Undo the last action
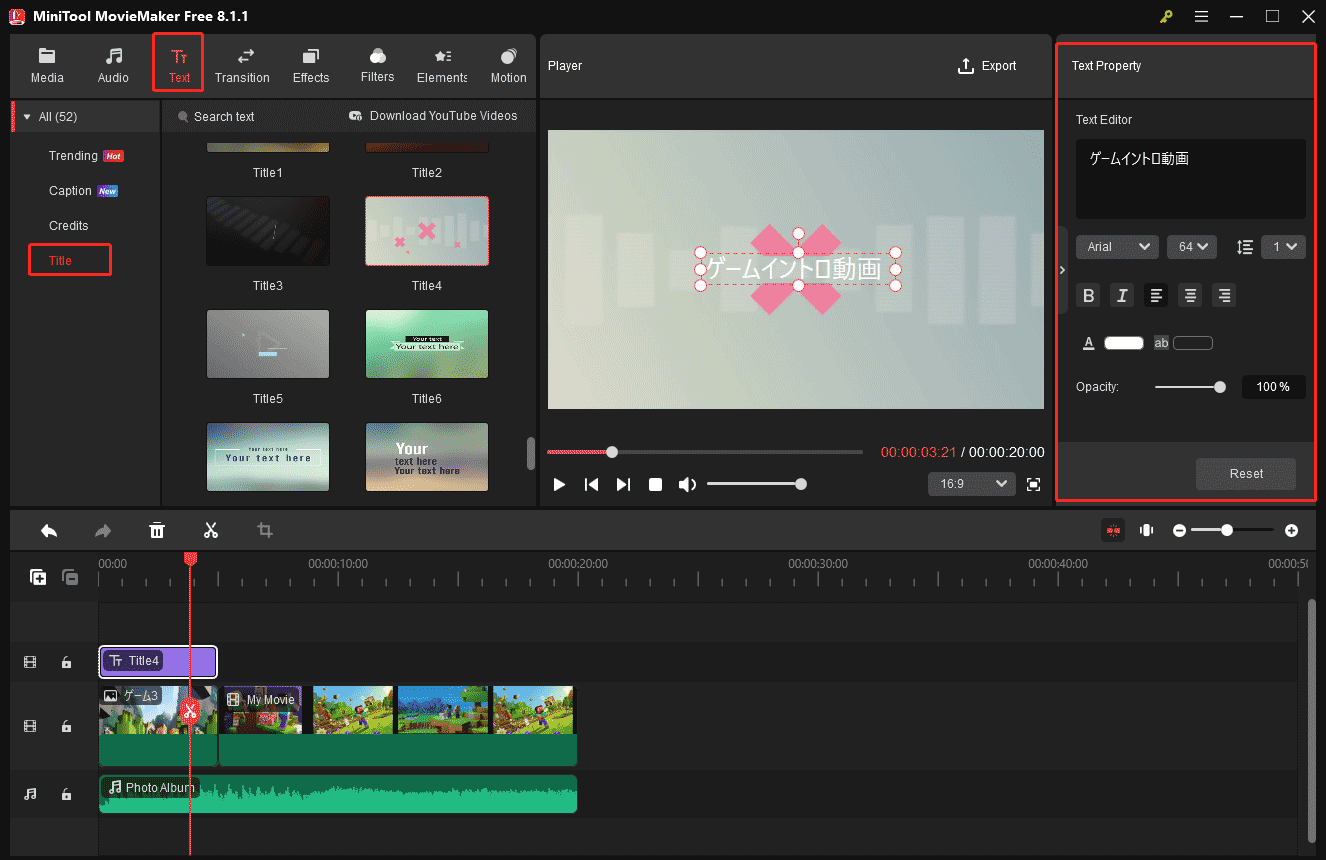The image size is (1326, 860). point(49,530)
